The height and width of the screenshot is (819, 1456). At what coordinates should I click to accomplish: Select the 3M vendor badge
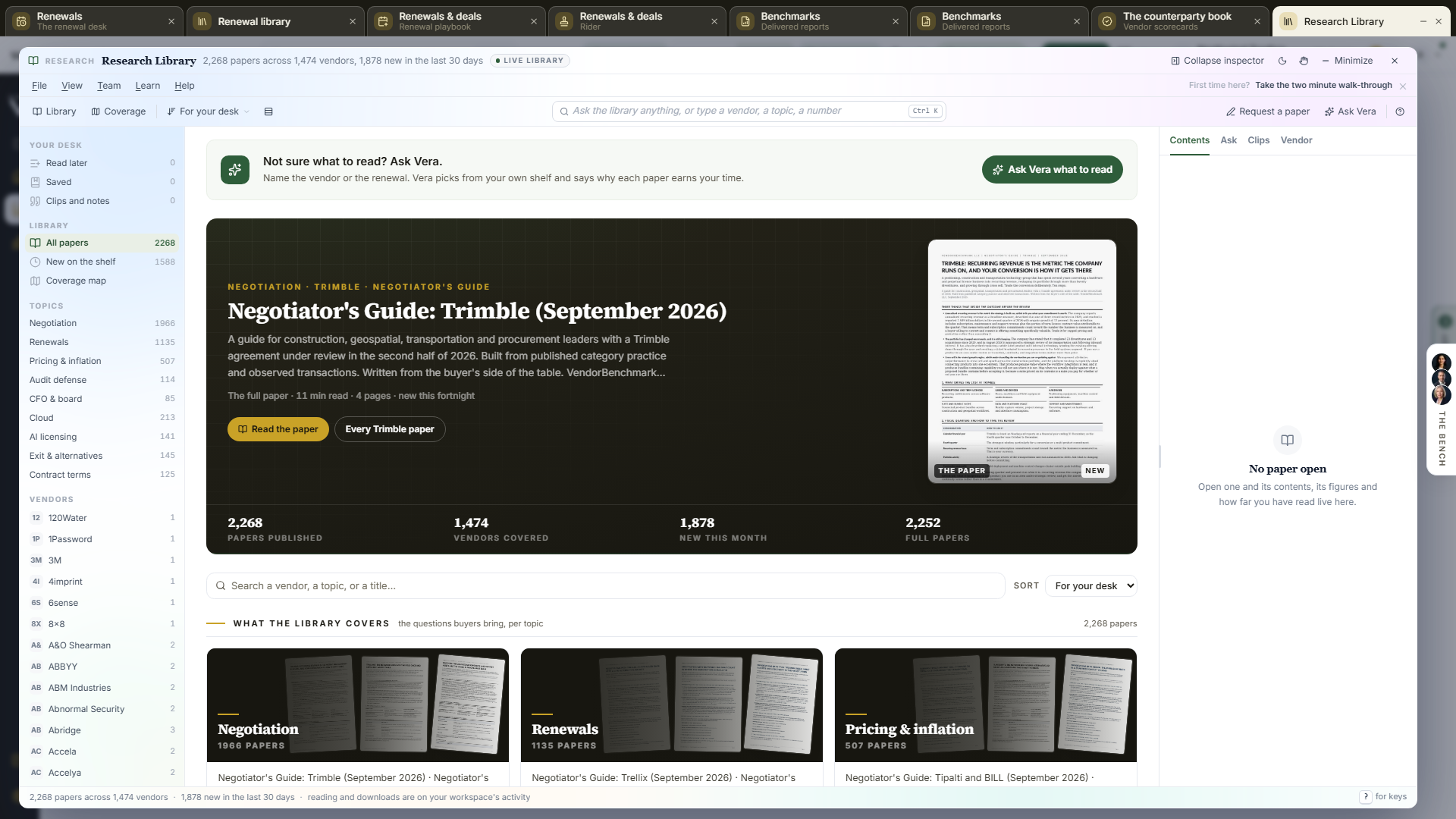(36, 560)
